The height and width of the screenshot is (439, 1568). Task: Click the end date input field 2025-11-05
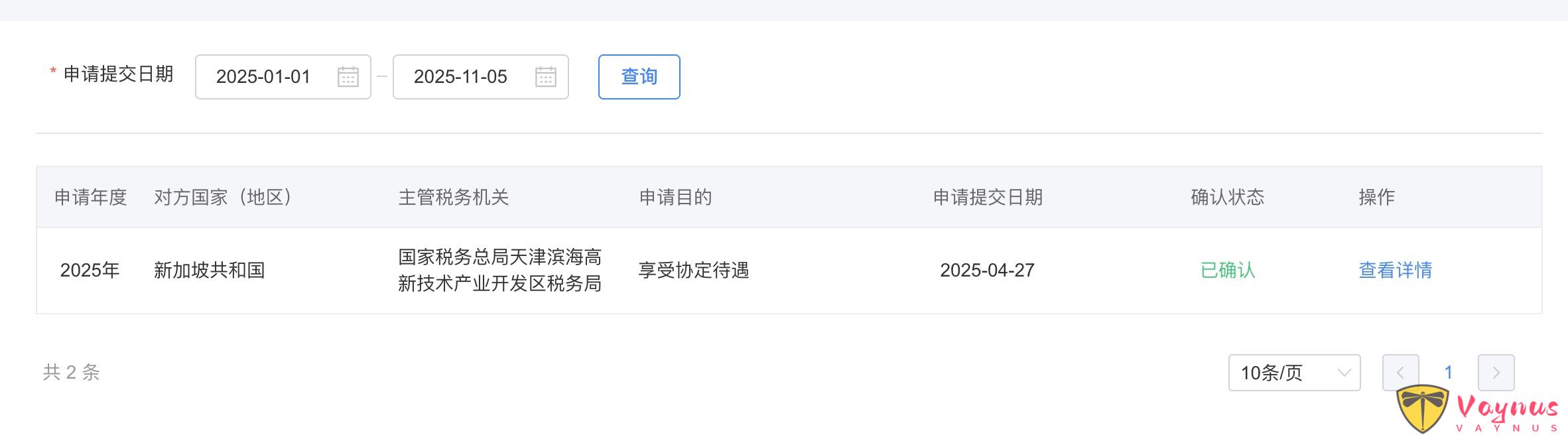(x=461, y=77)
